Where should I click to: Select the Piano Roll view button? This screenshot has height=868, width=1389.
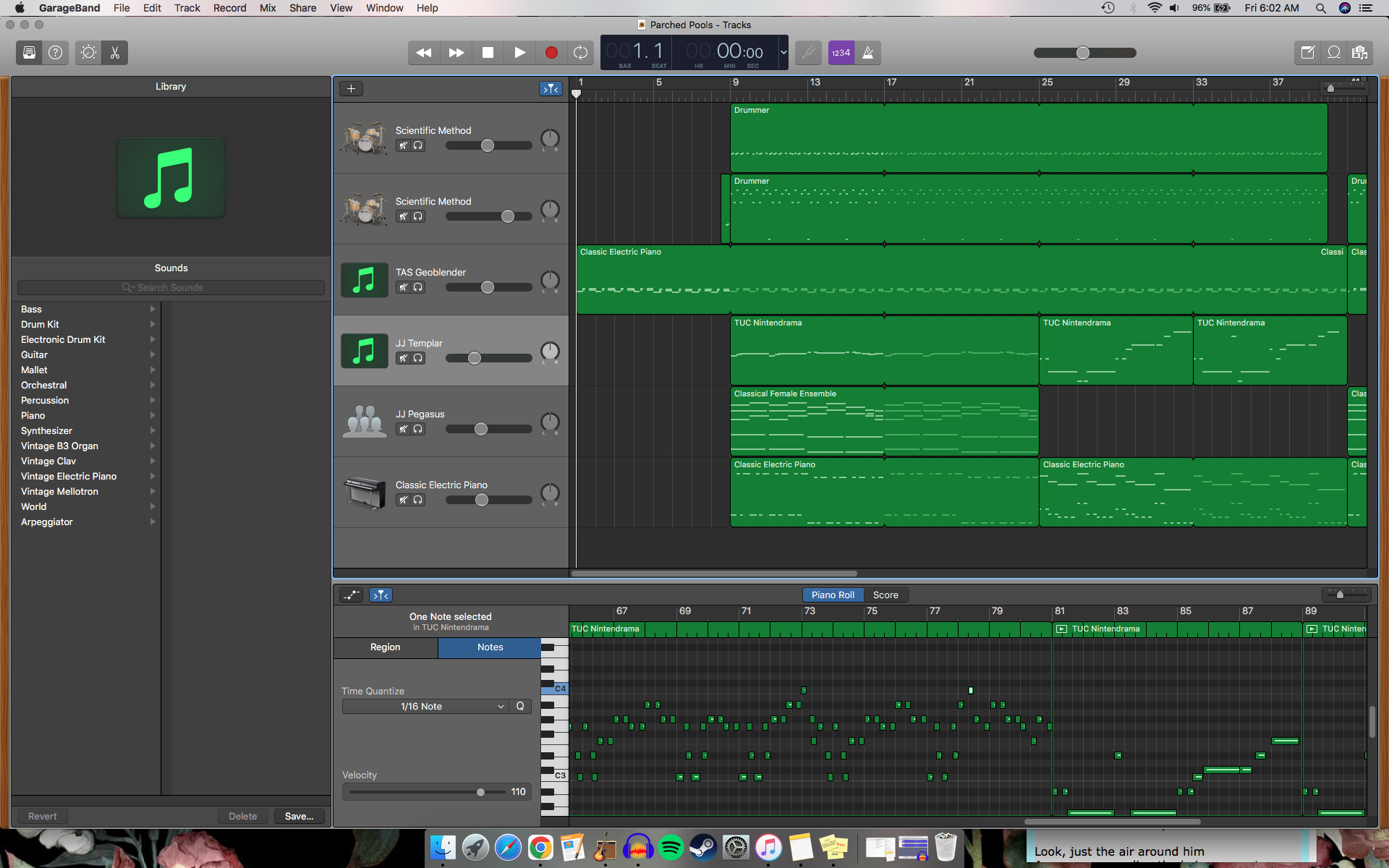(833, 595)
